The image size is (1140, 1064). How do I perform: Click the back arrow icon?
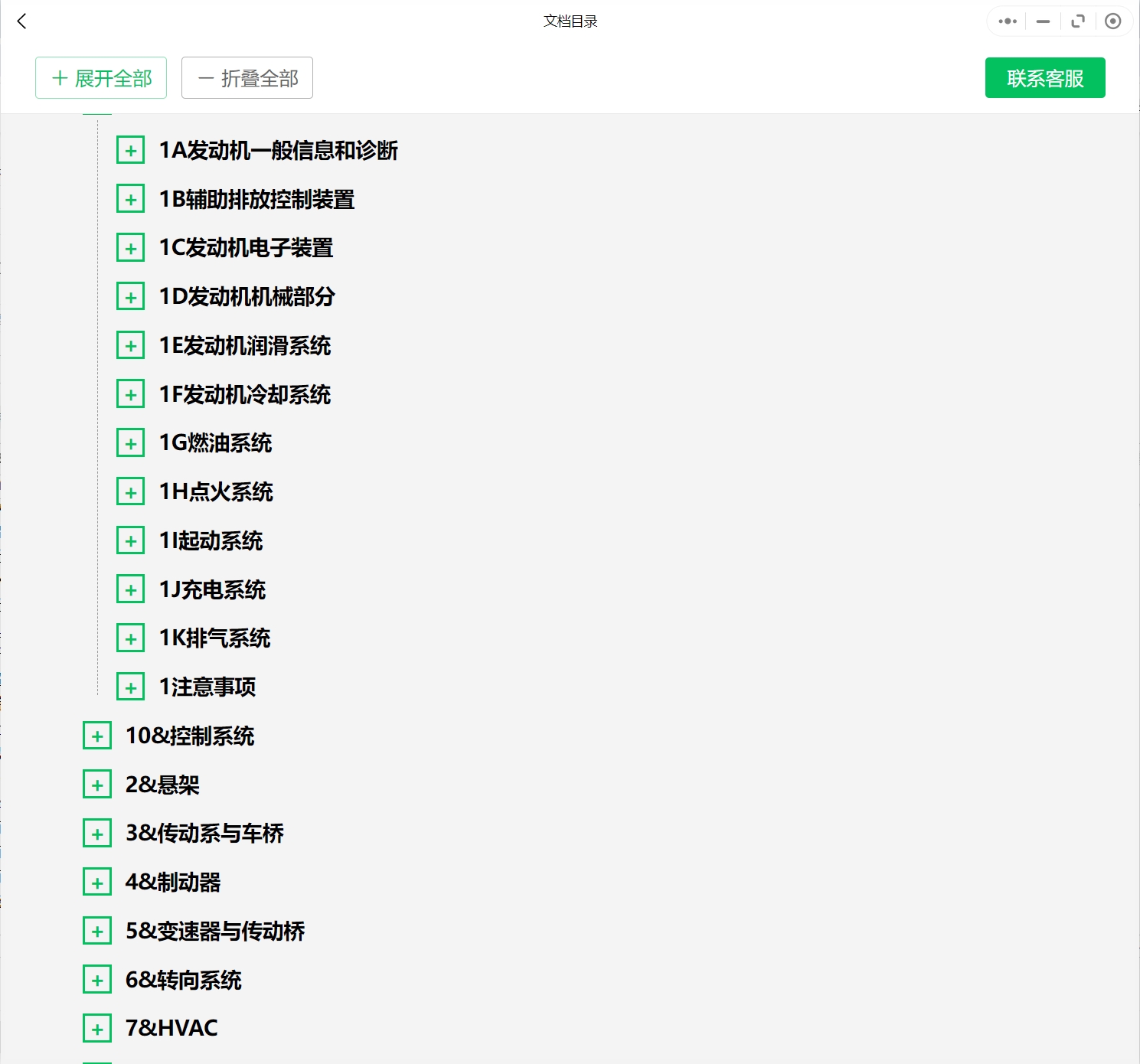(x=22, y=21)
